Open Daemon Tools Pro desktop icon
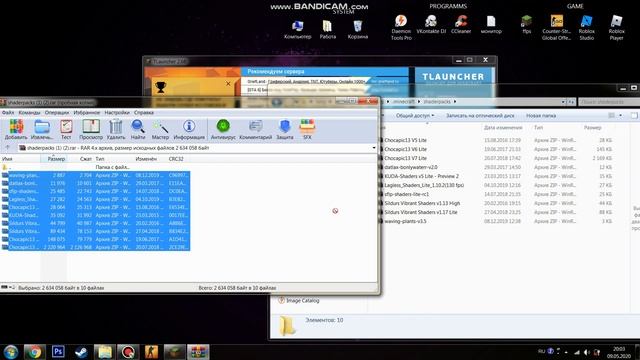The width and height of the screenshot is (640, 360). (x=401, y=27)
